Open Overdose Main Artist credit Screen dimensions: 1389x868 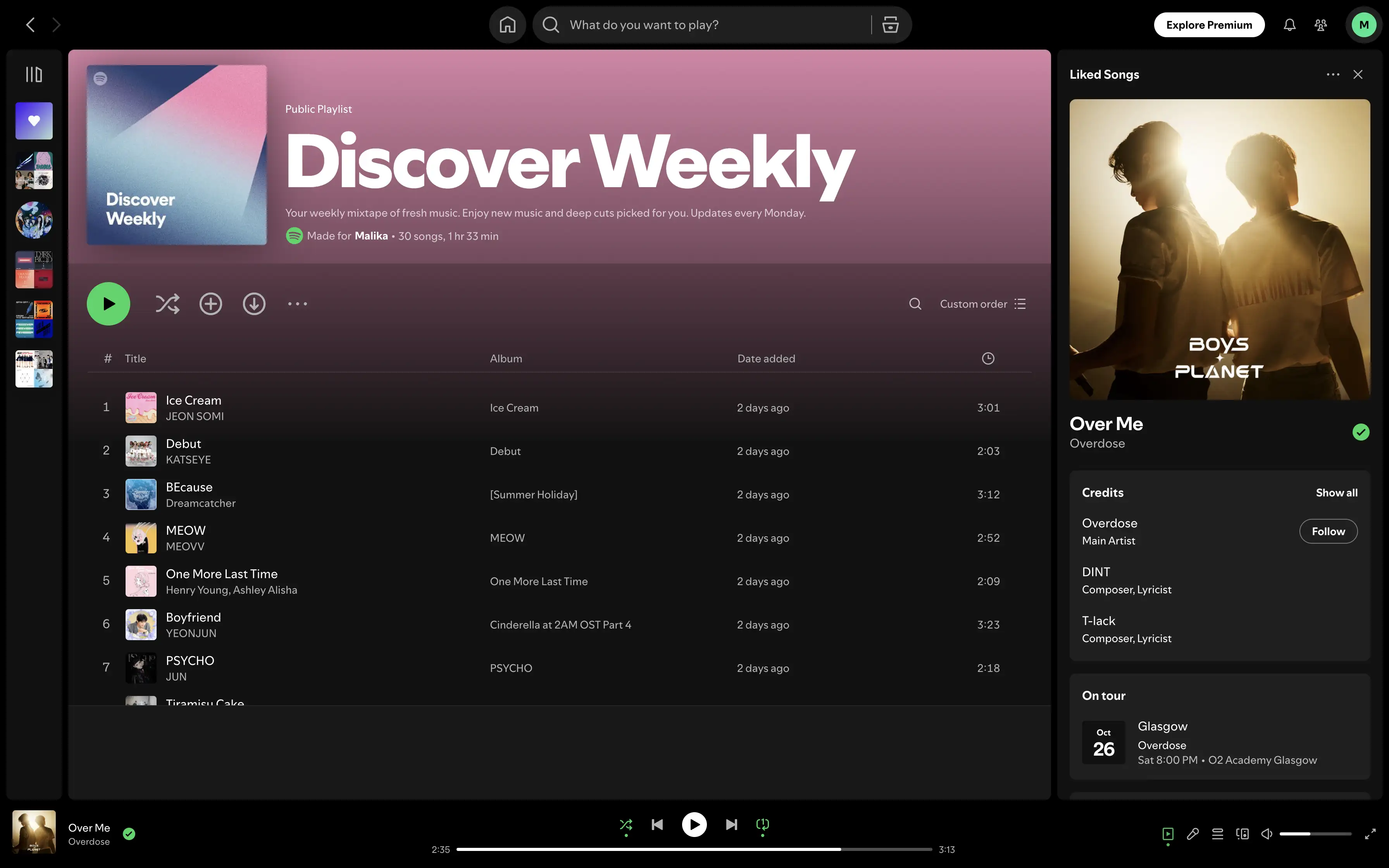1110,523
